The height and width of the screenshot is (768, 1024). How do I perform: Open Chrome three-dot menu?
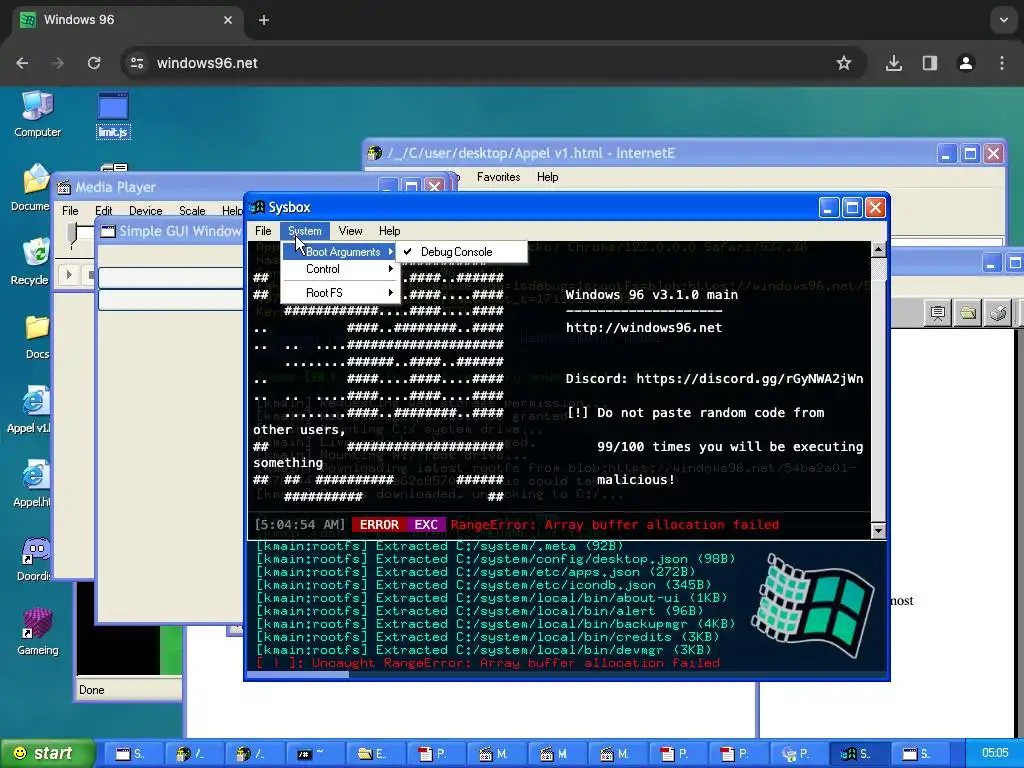[x=1002, y=63]
